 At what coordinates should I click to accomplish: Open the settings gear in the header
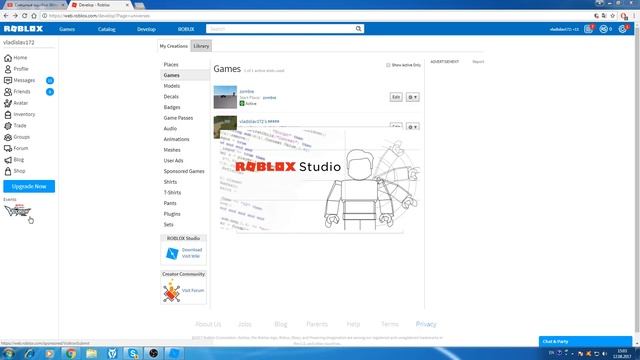click(x=622, y=29)
